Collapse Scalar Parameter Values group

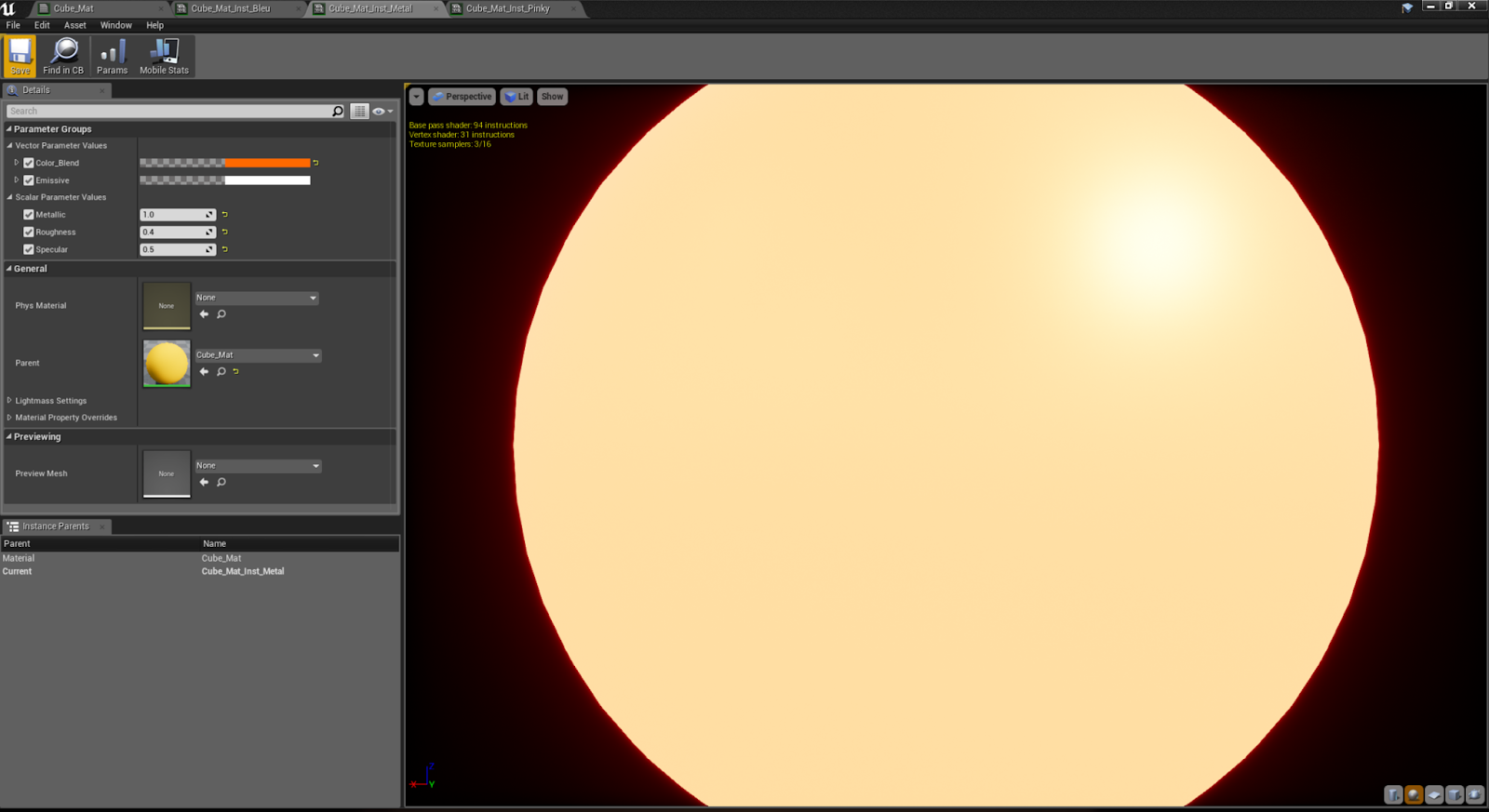(x=10, y=197)
